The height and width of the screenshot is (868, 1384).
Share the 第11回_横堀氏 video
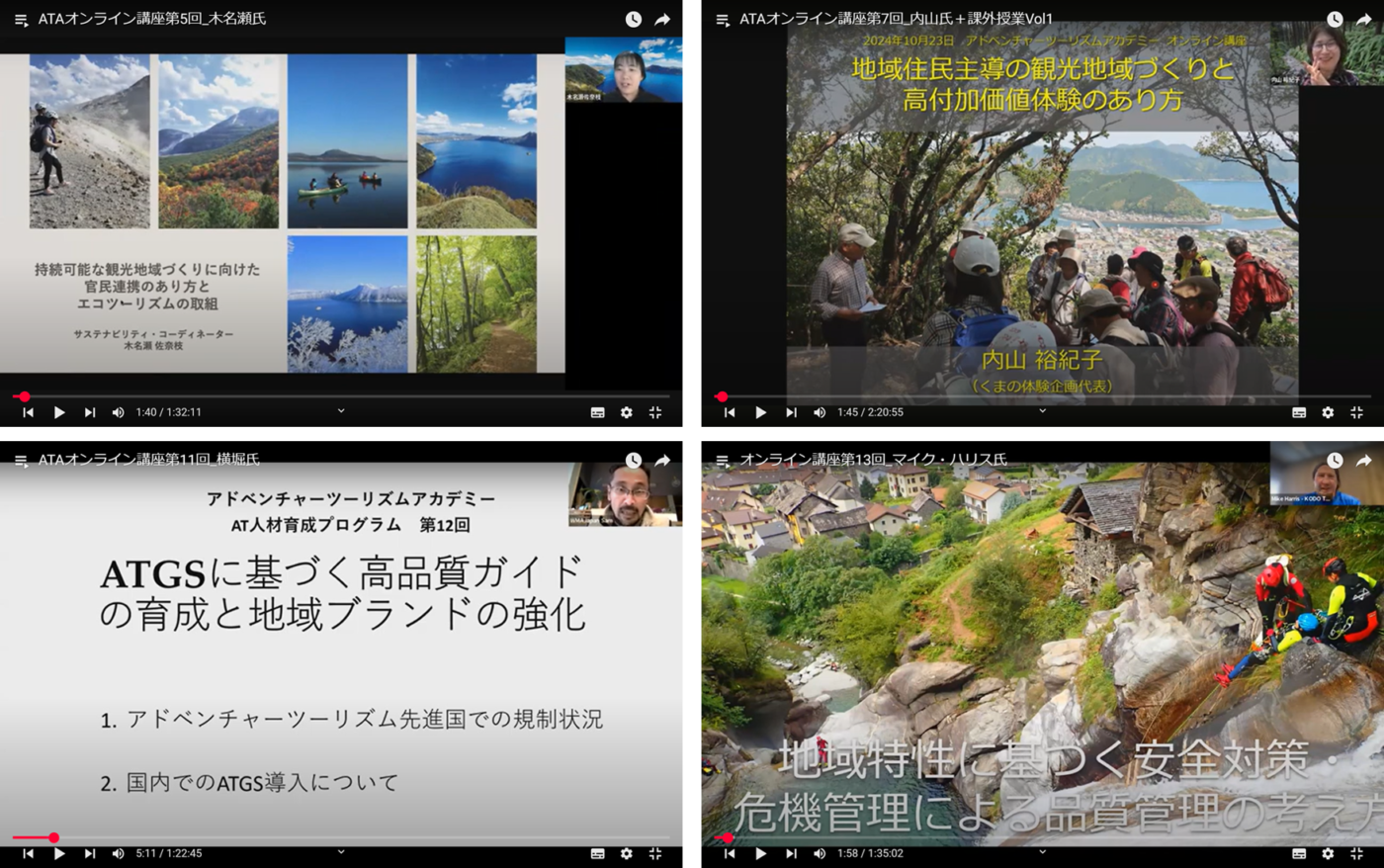pos(662,461)
